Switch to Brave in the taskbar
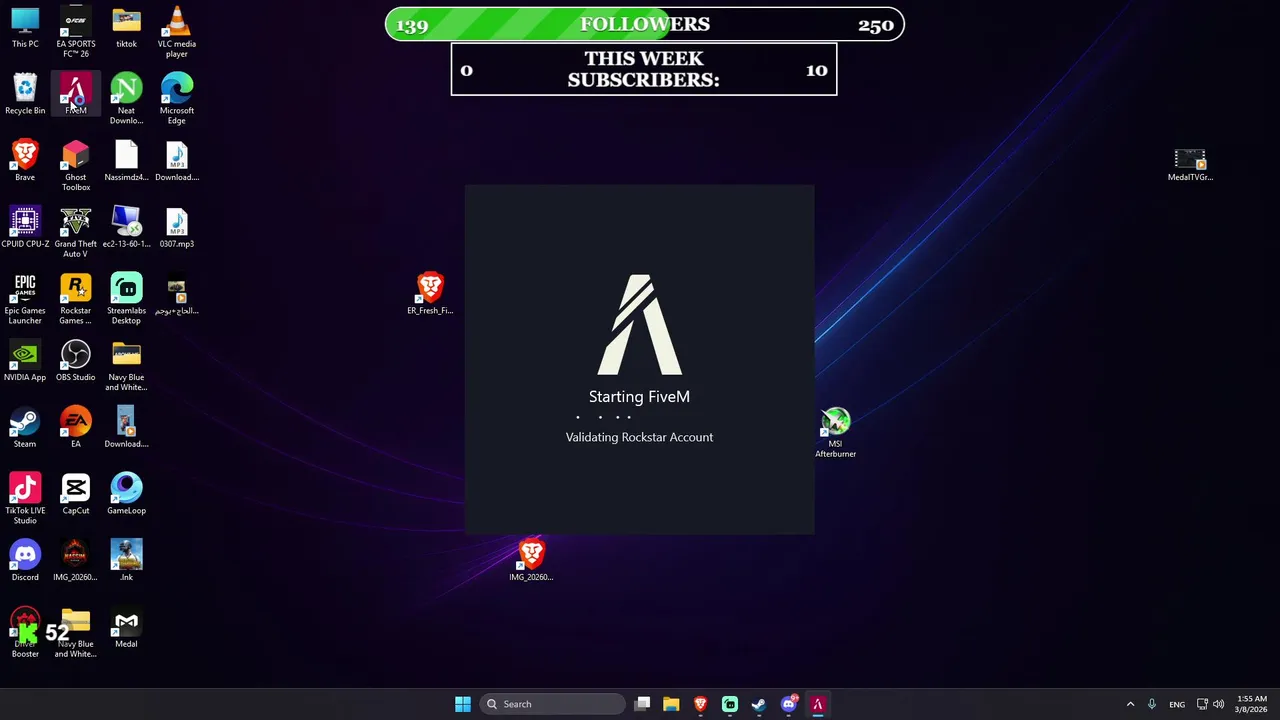 [x=700, y=704]
